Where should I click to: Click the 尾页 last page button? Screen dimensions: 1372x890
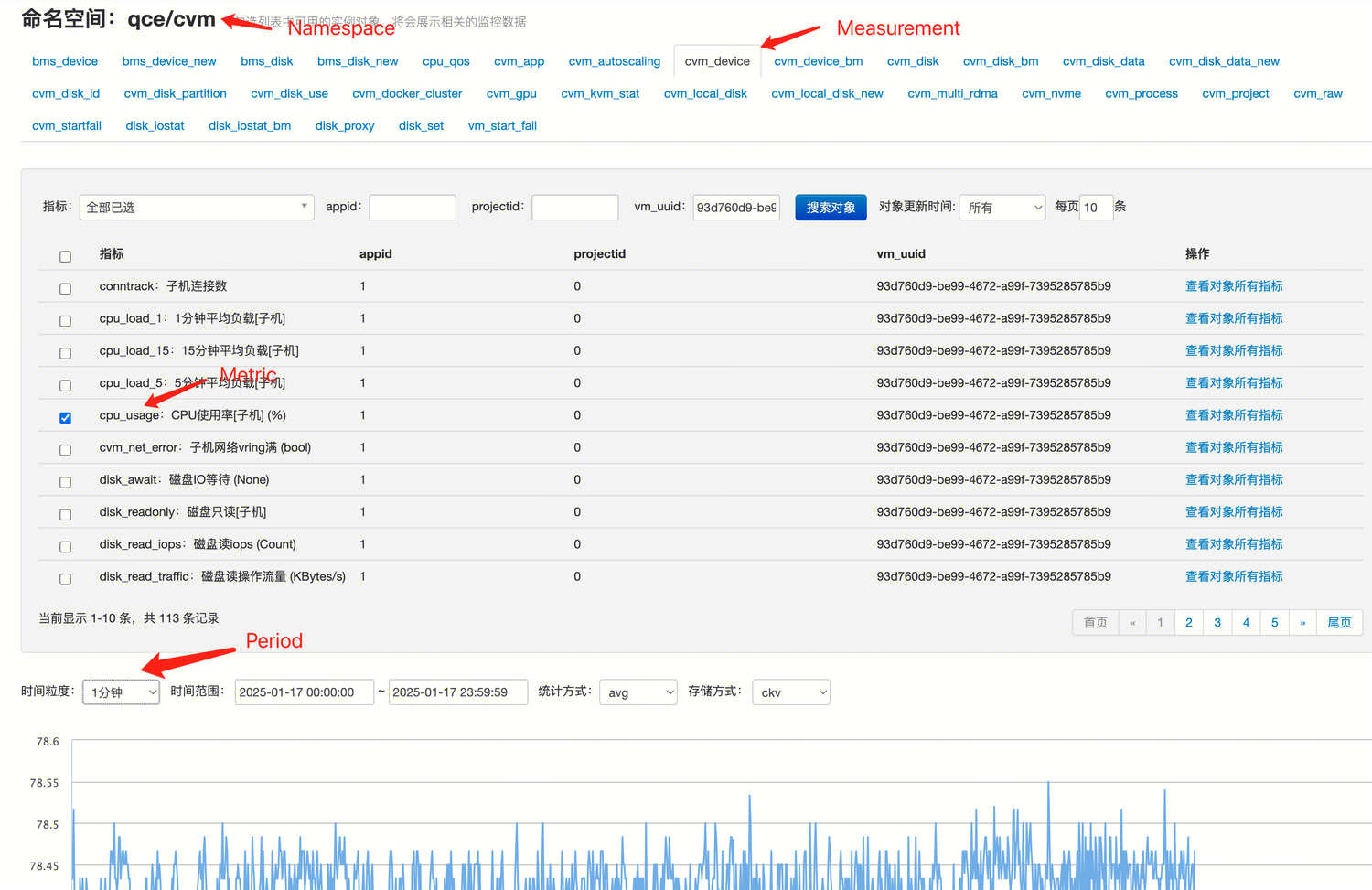click(x=1339, y=623)
